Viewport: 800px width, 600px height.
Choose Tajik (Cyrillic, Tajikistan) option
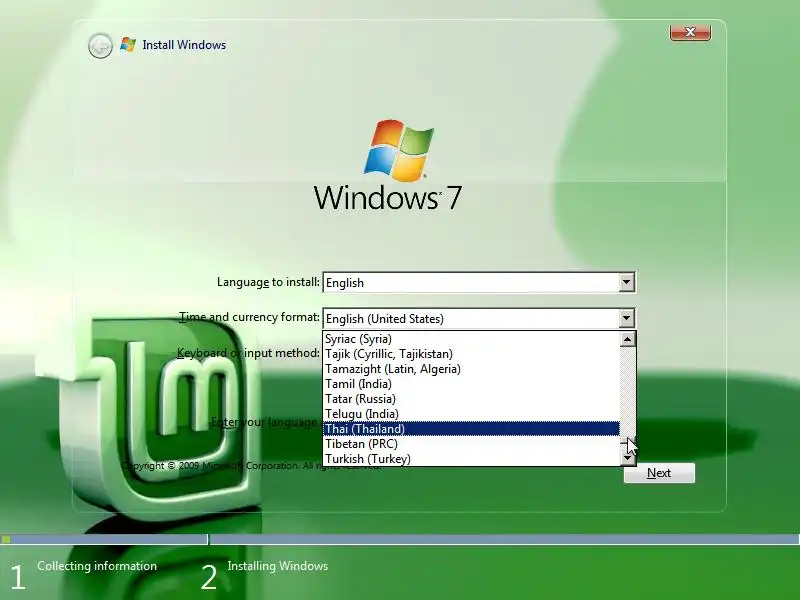471,354
